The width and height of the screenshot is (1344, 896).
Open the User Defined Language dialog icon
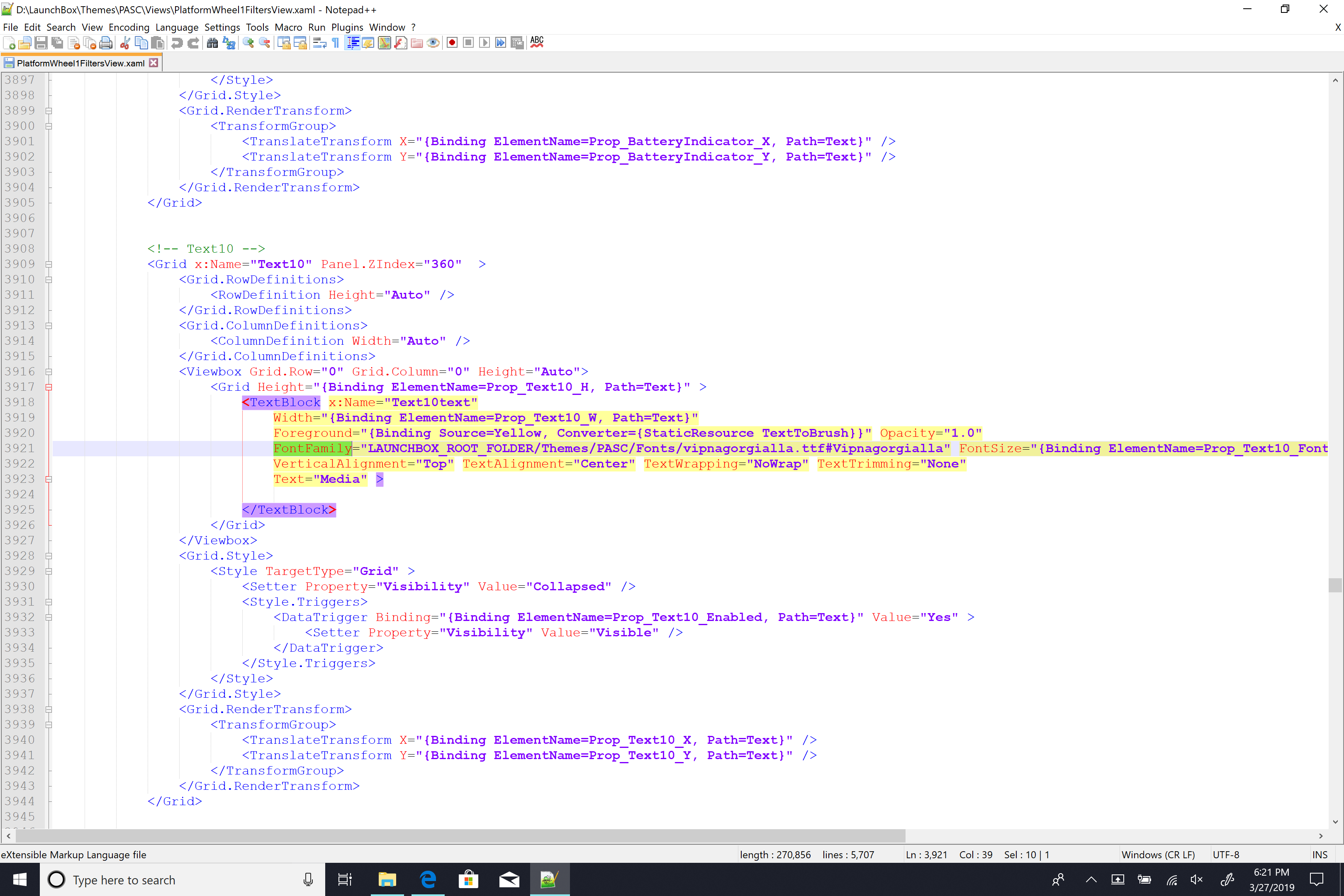pos(369,43)
